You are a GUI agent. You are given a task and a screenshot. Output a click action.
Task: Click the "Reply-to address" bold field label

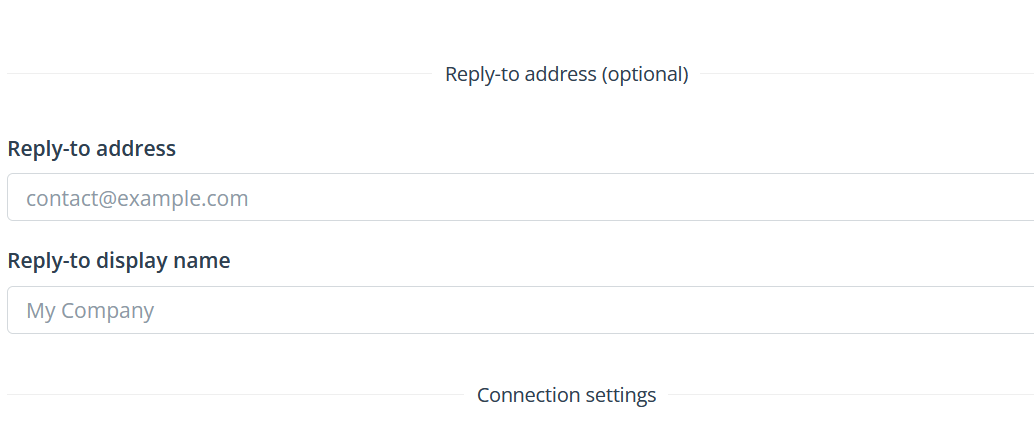[x=92, y=149]
